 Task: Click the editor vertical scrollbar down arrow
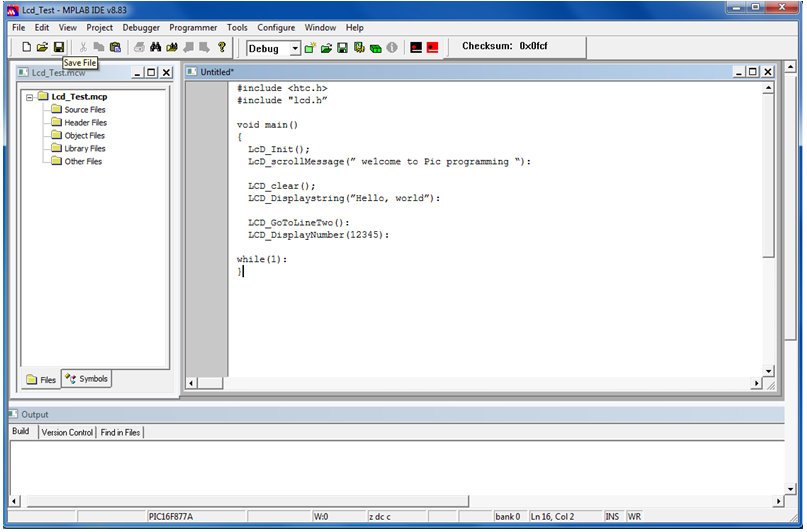click(768, 371)
